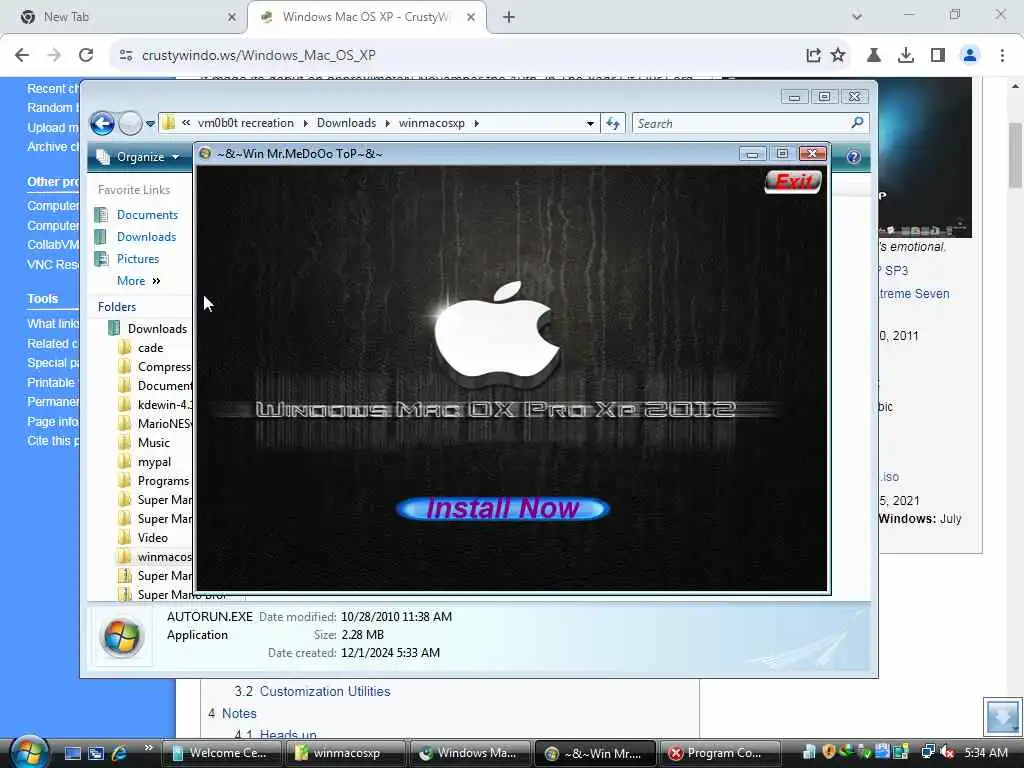
Task: Open Downloads favorite link
Action: click(146, 237)
